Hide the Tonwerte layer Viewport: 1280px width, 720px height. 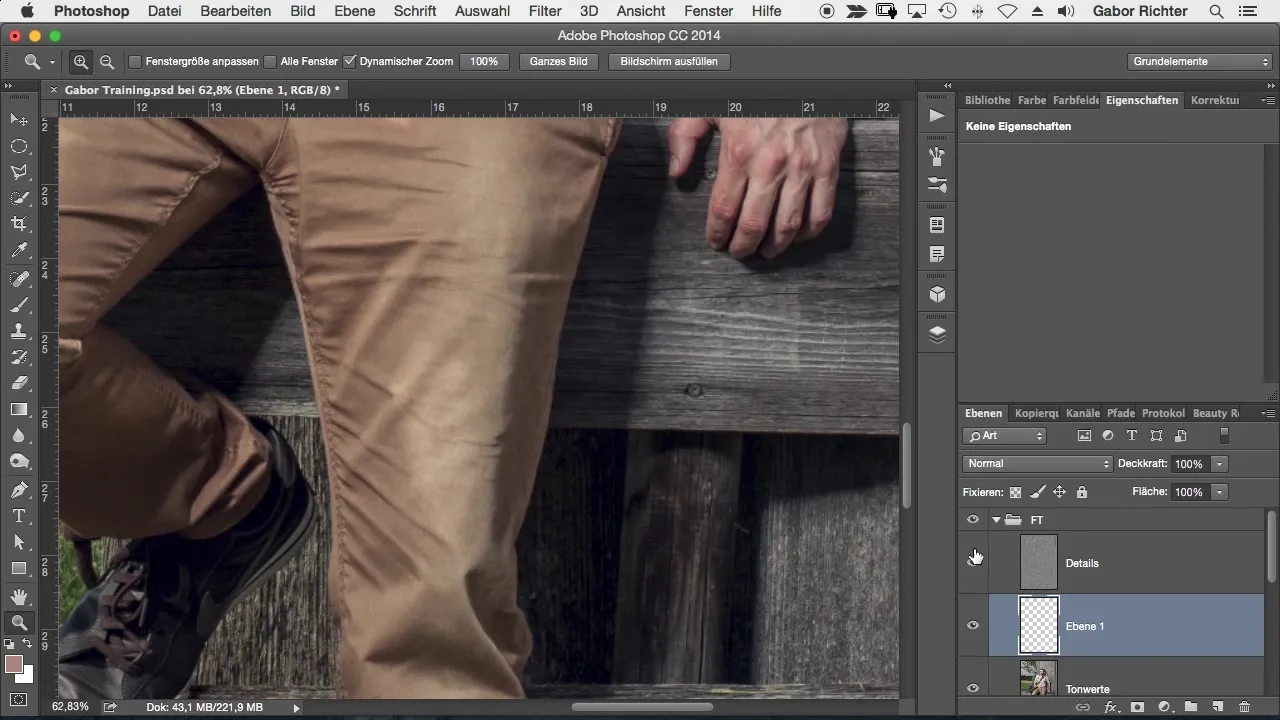pyautogui.click(x=973, y=688)
